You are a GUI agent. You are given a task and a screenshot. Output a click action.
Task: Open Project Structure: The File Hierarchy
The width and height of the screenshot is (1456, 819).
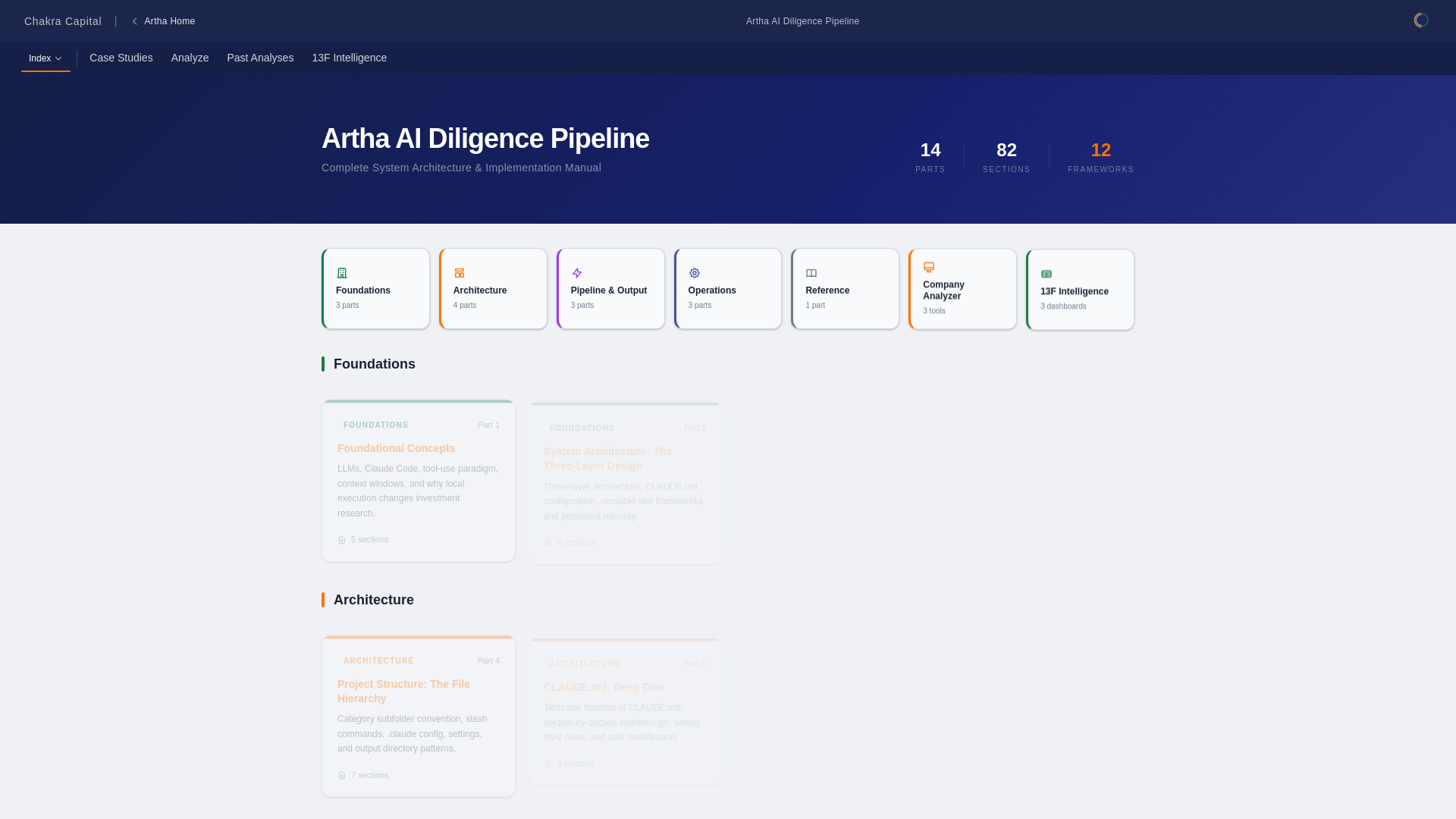[419, 716]
